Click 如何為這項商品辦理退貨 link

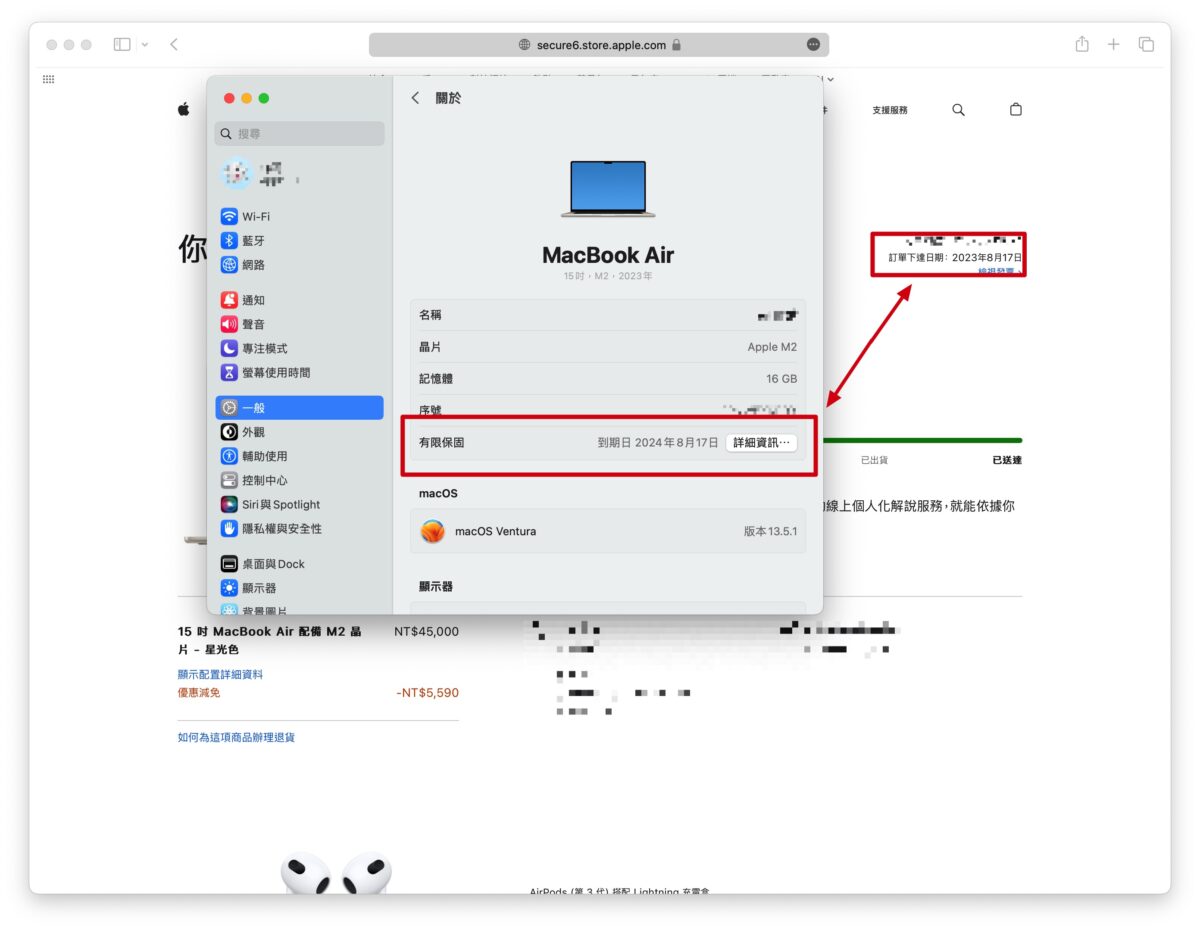[236, 737]
